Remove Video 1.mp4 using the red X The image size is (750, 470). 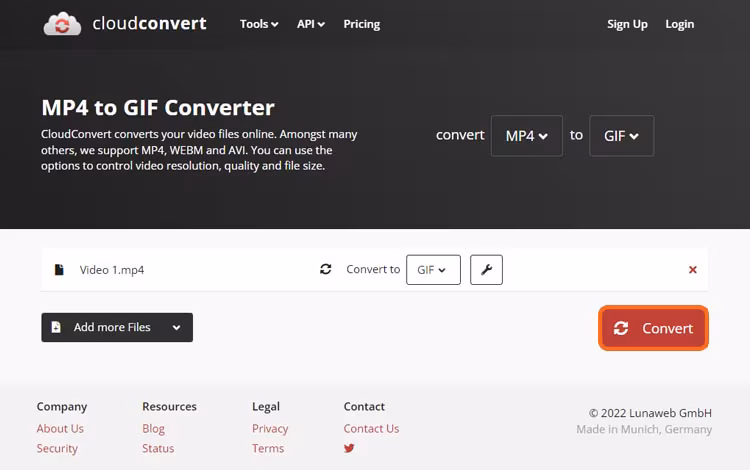[x=692, y=270]
